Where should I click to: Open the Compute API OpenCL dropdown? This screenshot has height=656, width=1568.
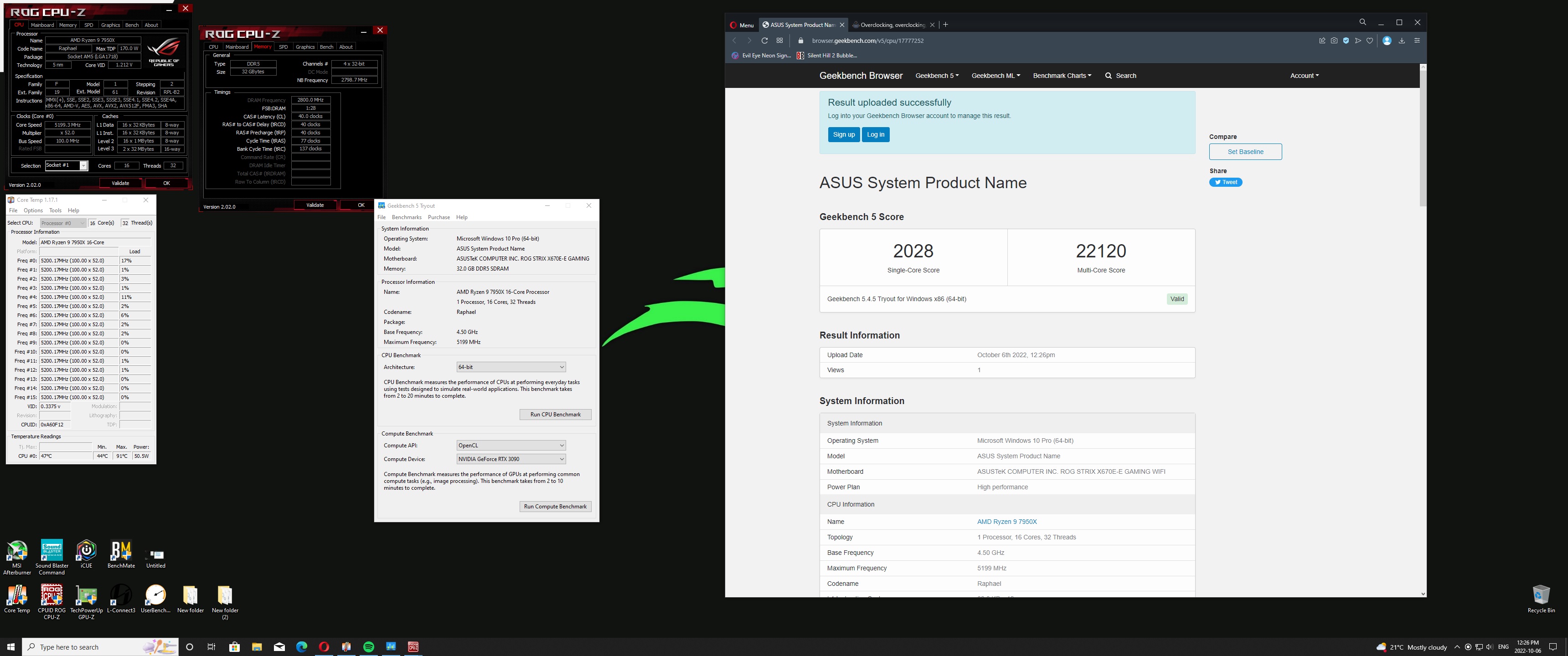pyautogui.click(x=511, y=446)
